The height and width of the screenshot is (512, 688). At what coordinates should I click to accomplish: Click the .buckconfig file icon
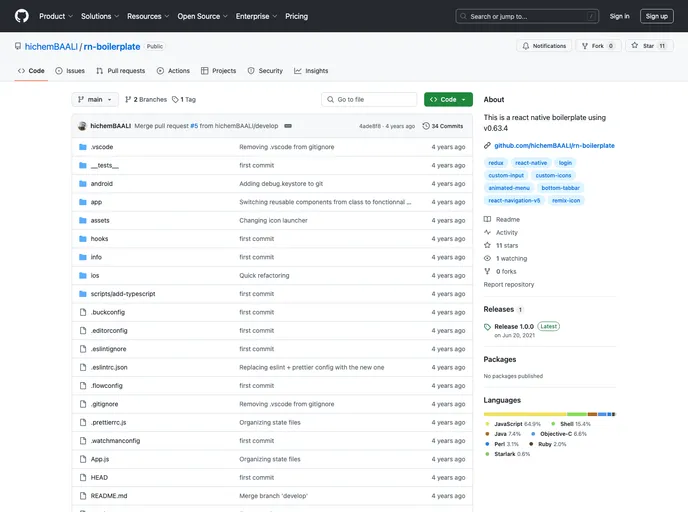[x=82, y=312]
